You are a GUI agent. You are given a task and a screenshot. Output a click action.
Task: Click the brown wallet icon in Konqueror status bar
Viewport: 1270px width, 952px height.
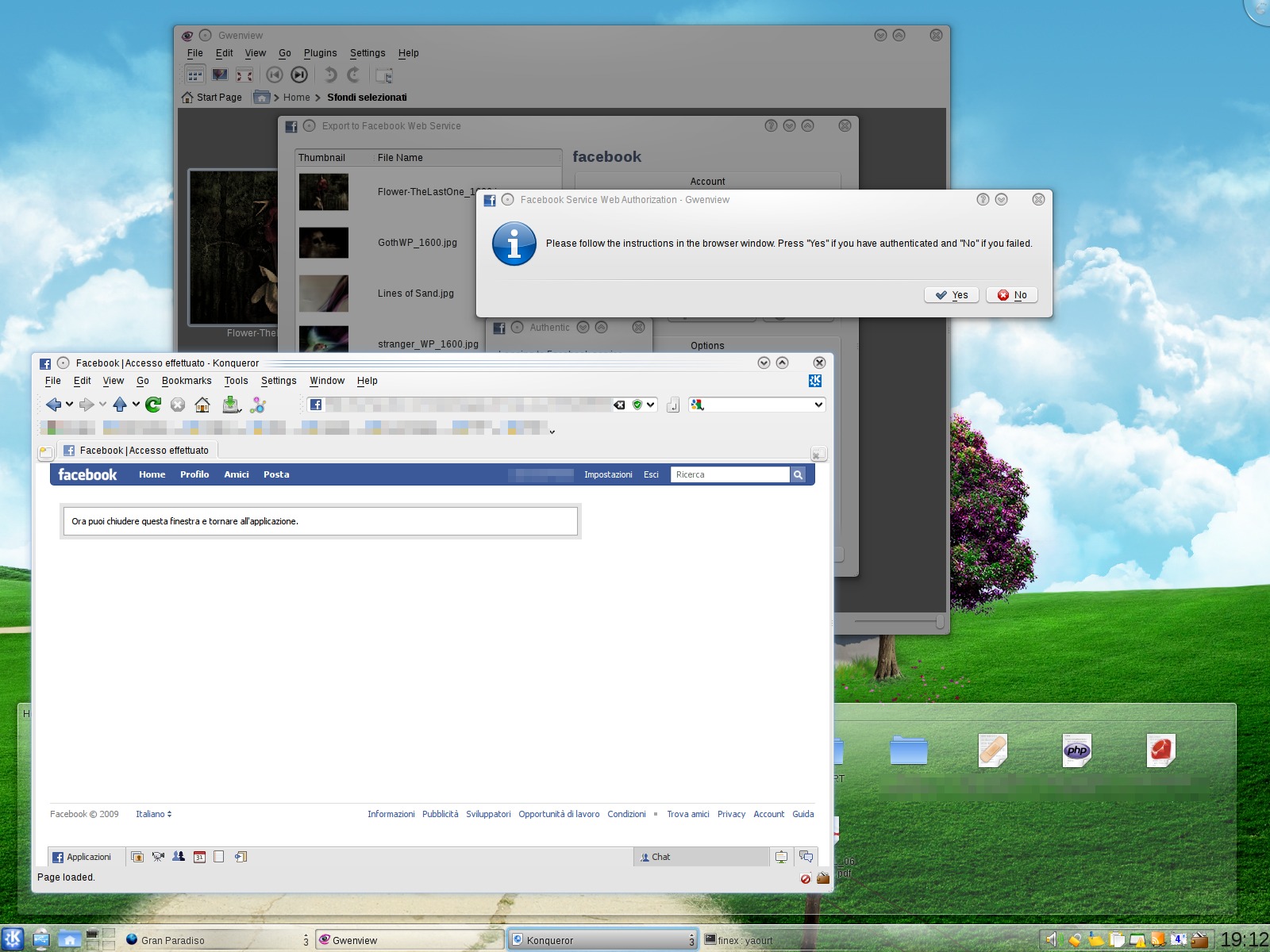pos(823,877)
